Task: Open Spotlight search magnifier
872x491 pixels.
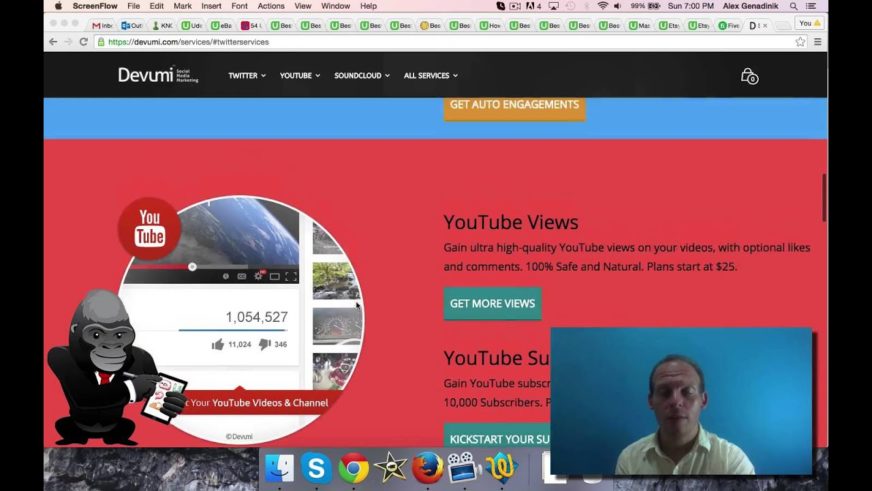Action: click(794, 6)
